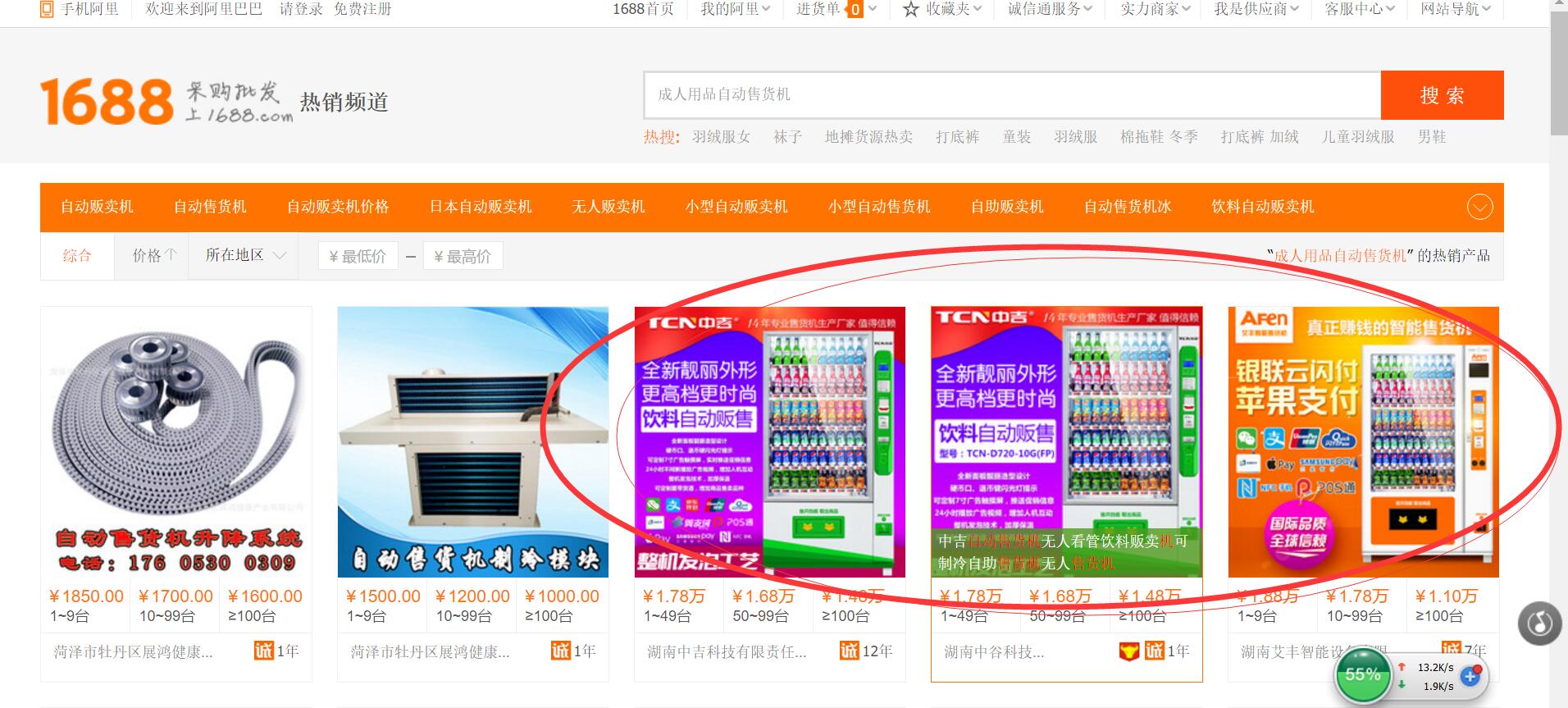Open 我的阿里 dropdown menu

735,9
